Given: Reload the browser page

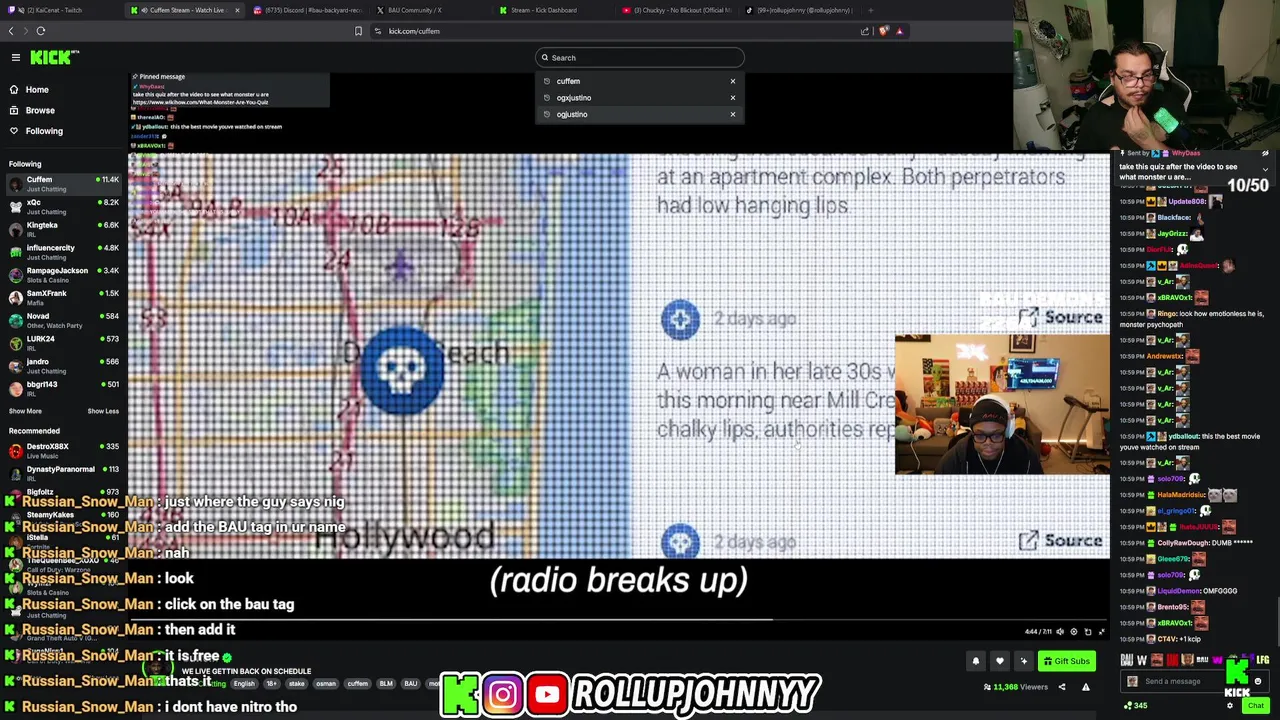Looking at the screenshot, I should (x=41, y=31).
